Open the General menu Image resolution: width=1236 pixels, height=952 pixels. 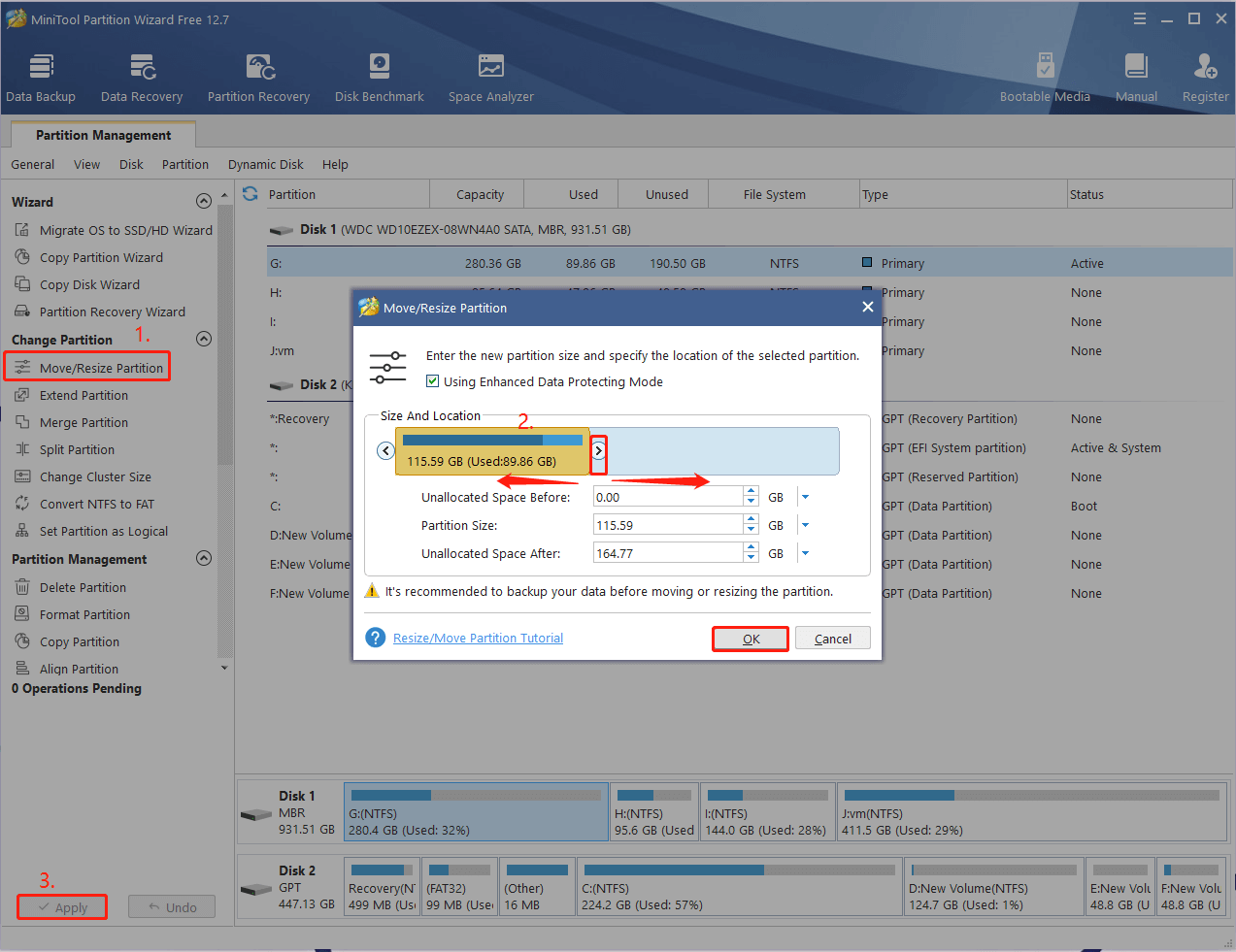[x=33, y=164]
